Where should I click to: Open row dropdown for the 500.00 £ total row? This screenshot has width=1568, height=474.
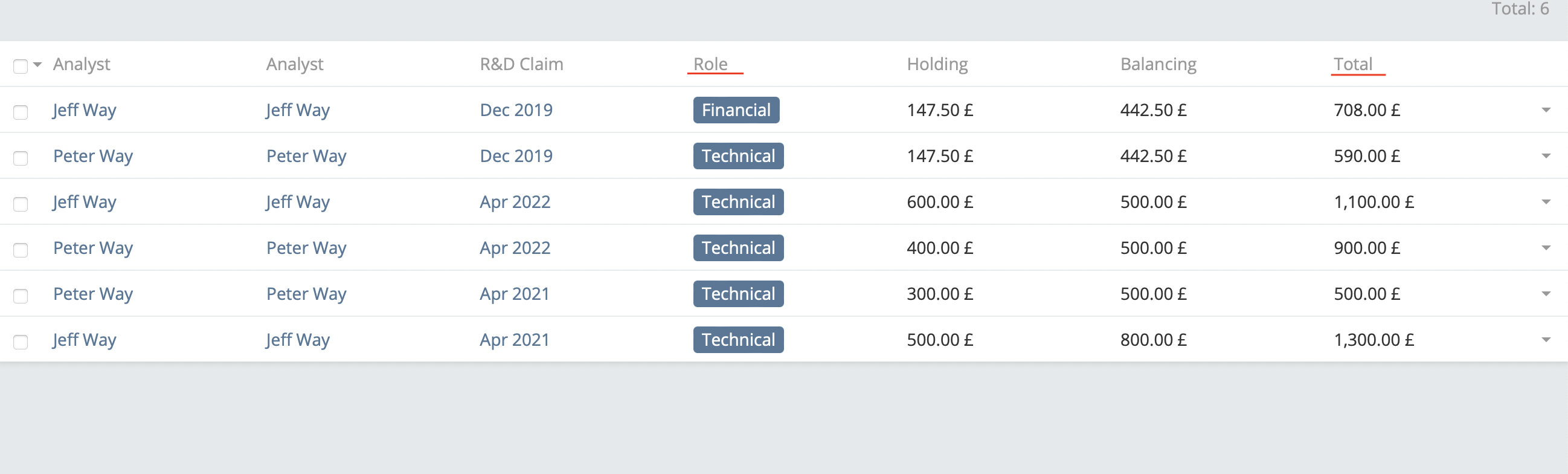(1546, 294)
